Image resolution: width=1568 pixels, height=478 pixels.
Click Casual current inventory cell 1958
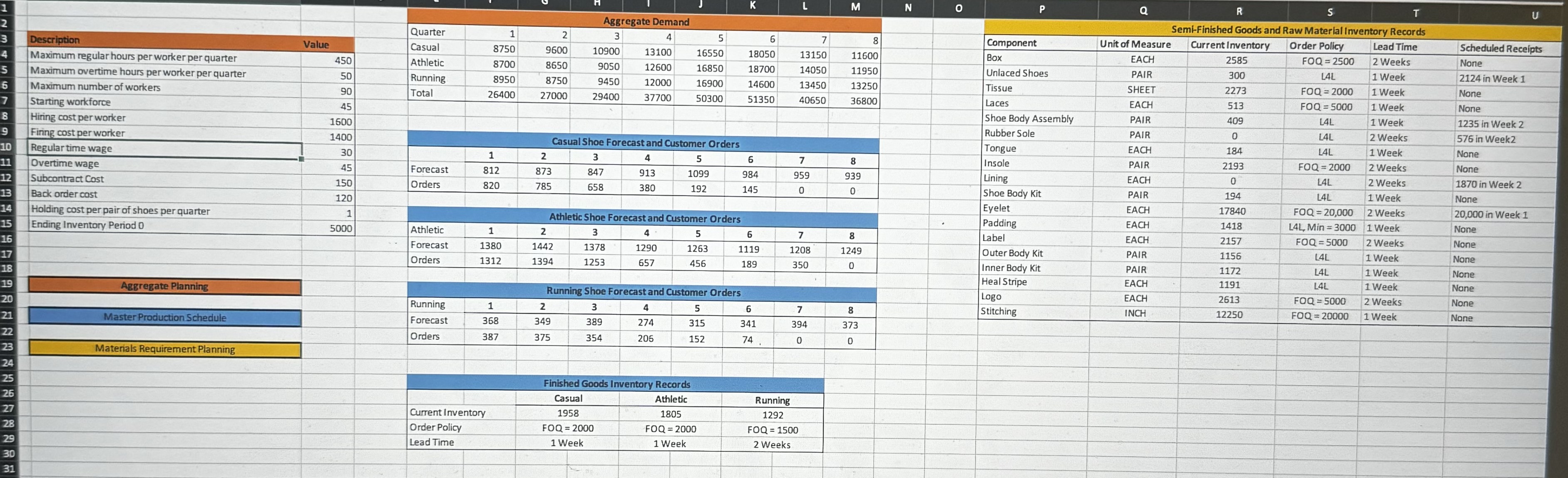[x=567, y=413]
